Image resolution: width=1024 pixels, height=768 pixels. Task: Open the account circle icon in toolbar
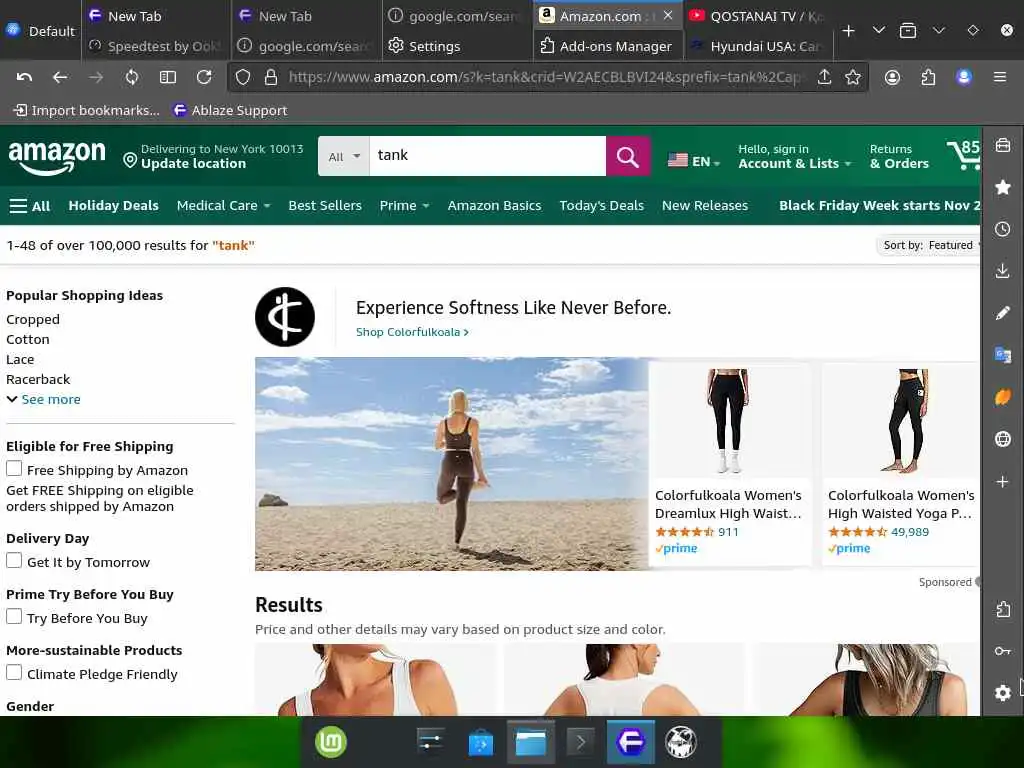[892, 77]
